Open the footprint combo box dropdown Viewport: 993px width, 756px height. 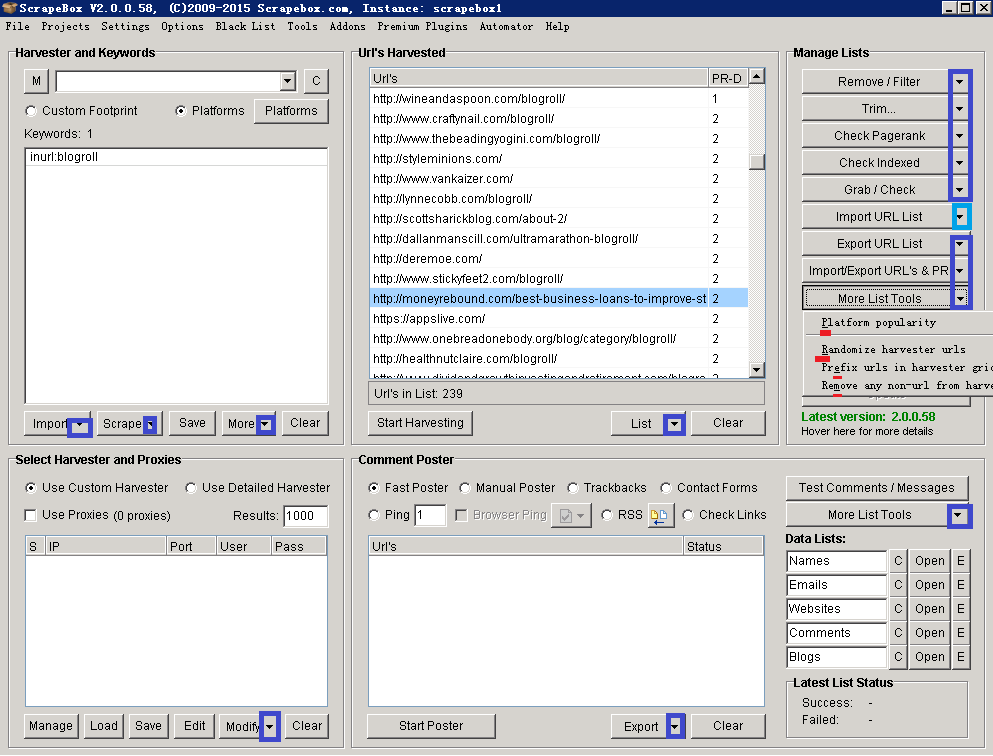288,80
